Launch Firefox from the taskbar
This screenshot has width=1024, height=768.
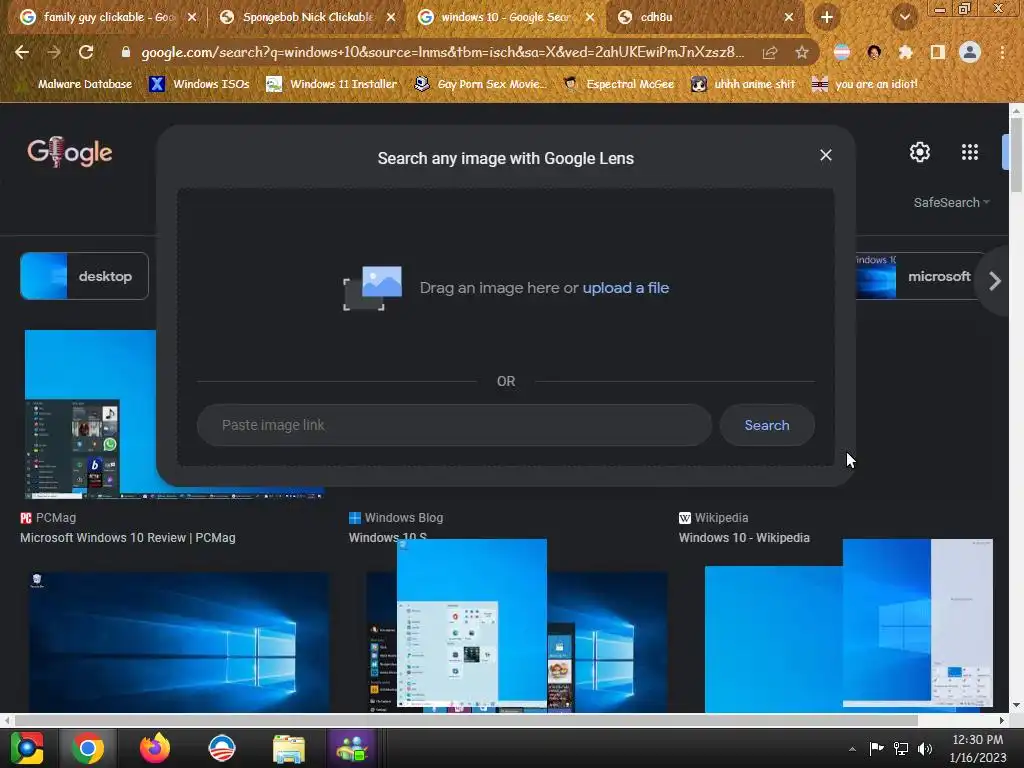pyautogui.click(x=155, y=748)
